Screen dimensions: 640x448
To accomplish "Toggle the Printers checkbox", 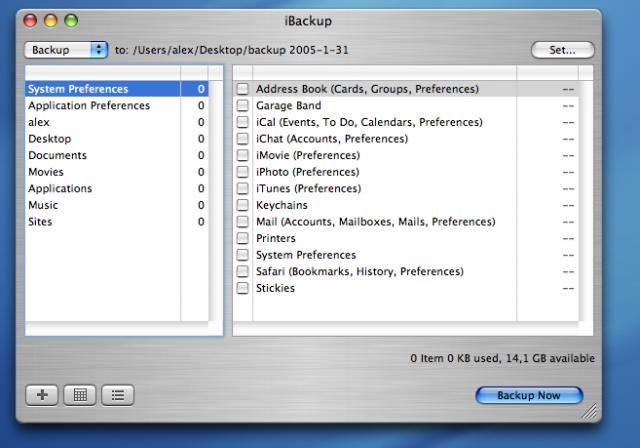I will click(x=242, y=238).
